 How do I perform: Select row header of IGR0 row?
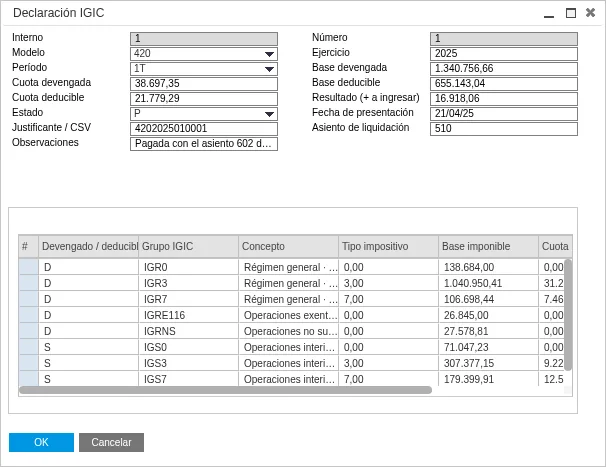[29, 267]
